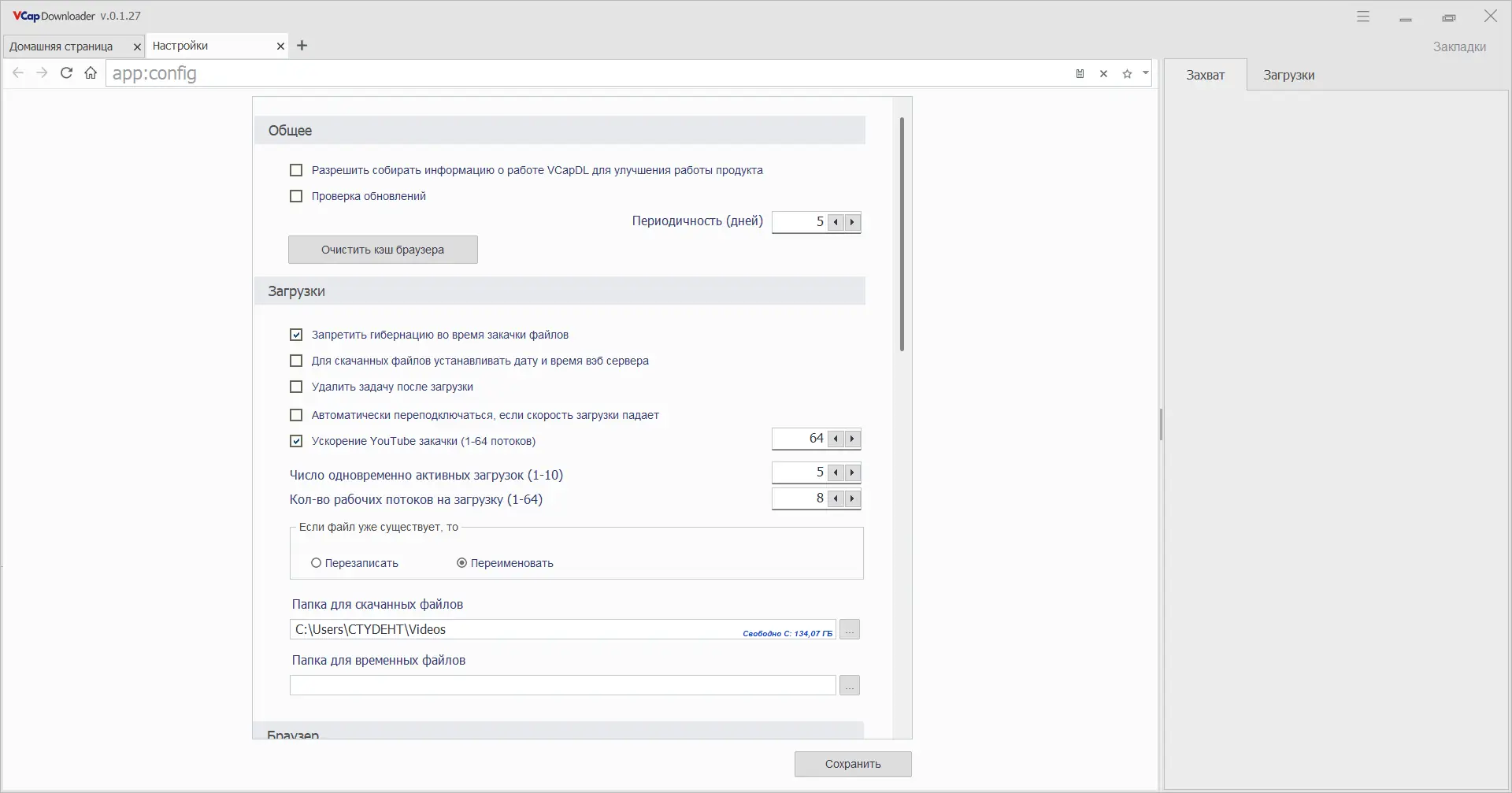
Task: Click the Сохранить button
Action: (853, 764)
